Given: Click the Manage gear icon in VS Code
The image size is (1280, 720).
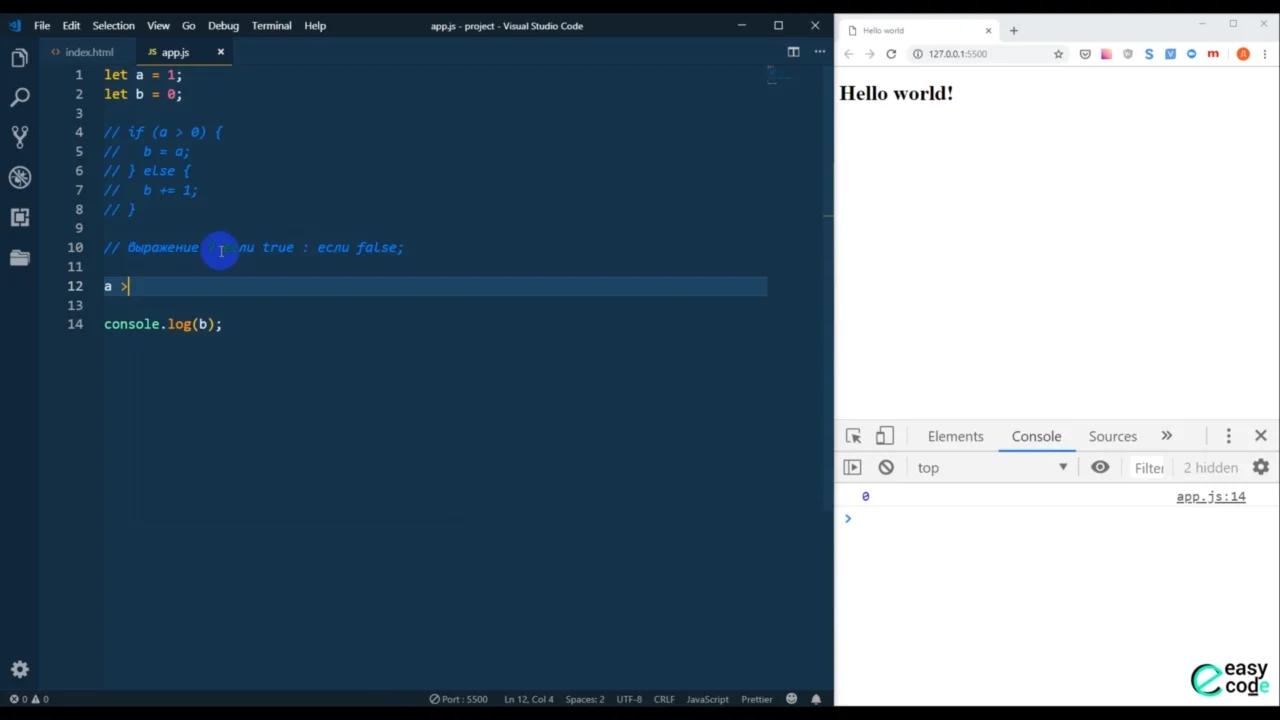Looking at the screenshot, I should pos(19,669).
